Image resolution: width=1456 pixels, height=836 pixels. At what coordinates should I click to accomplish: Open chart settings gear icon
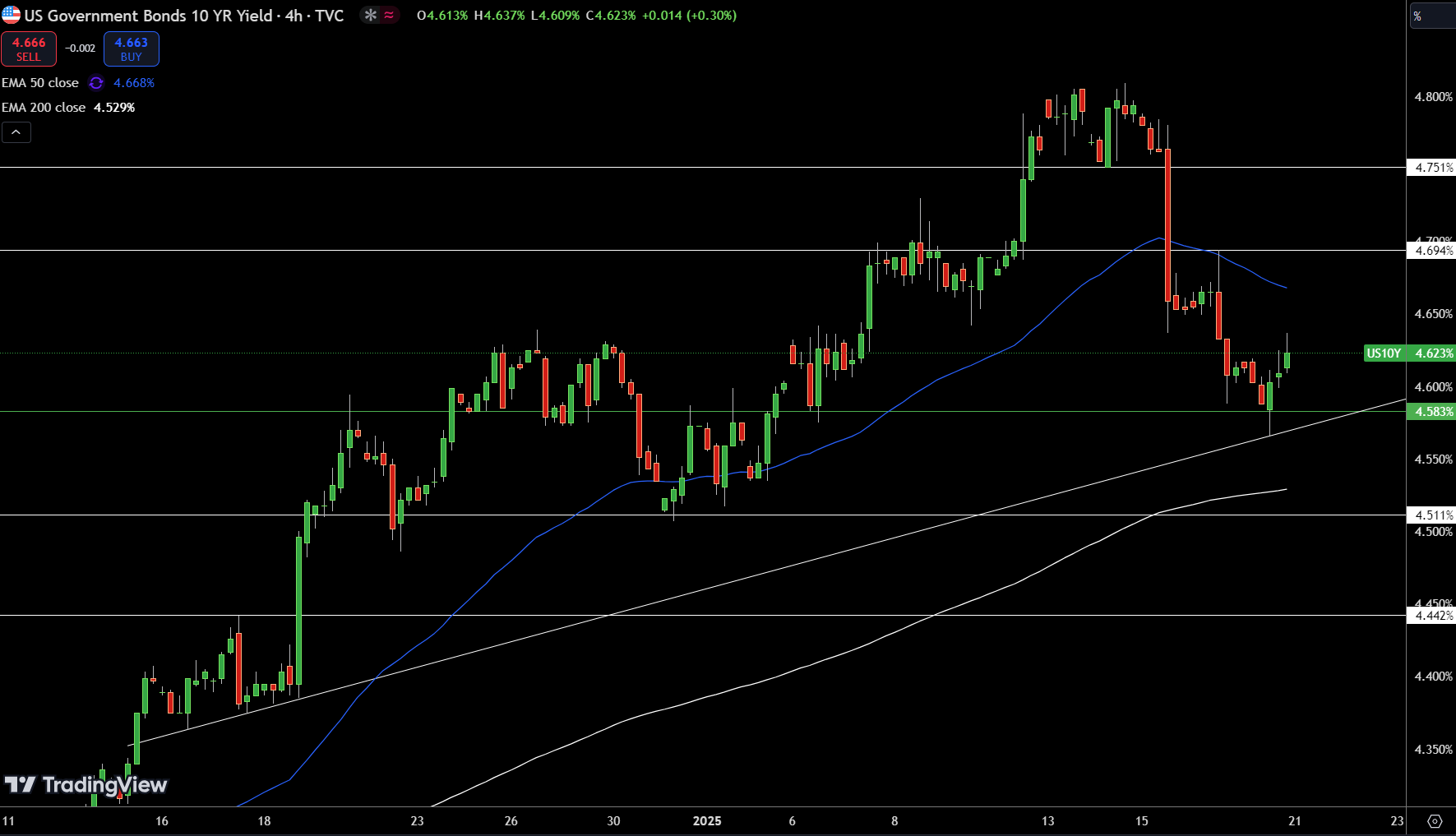1435,821
